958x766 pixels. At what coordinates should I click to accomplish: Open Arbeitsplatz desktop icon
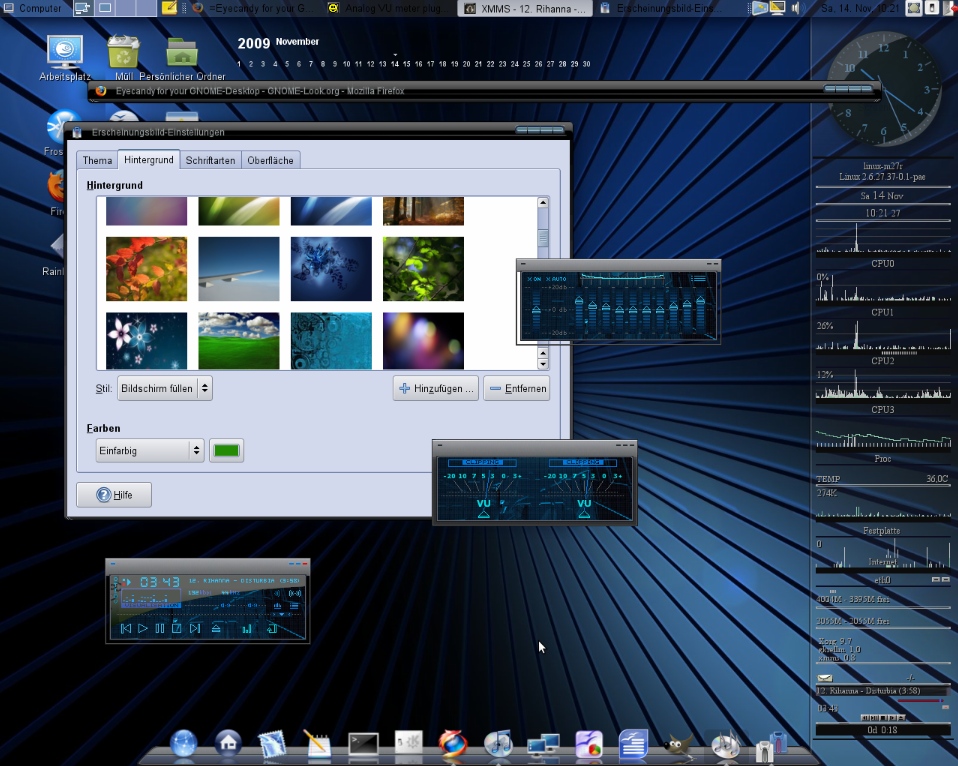click(x=65, y=58)
